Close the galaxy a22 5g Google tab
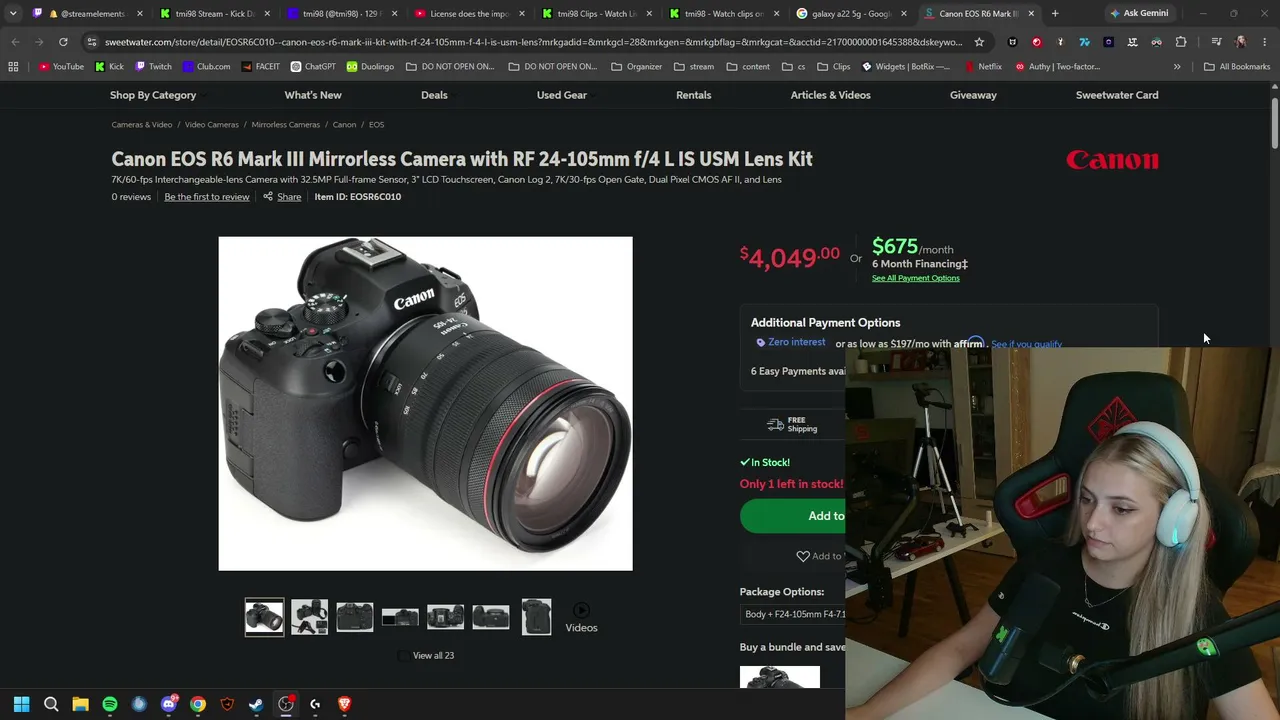This screenshot has width=1280, height=720. pyautogui.click(x=904, y=14)
